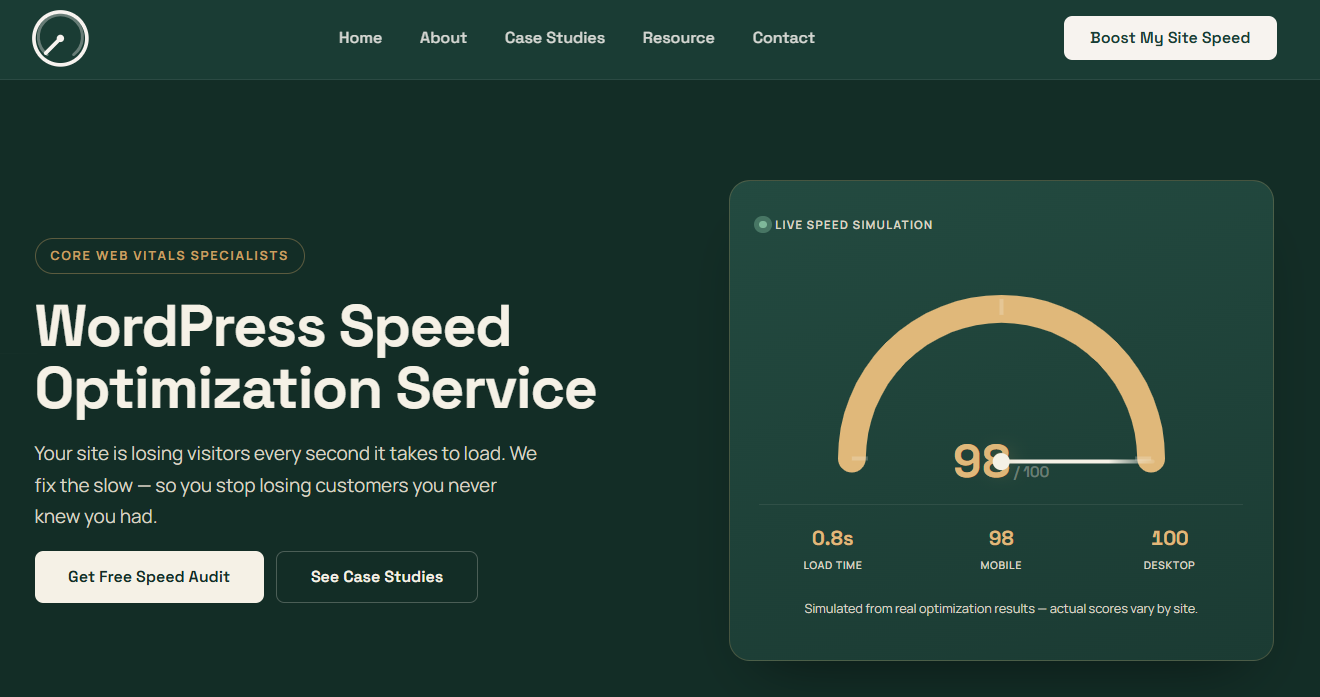Click the live simulation status dot
Image resolution: width=1320 pixels, height=697 pixels.
pyautogui.click(x=762, y=225)
